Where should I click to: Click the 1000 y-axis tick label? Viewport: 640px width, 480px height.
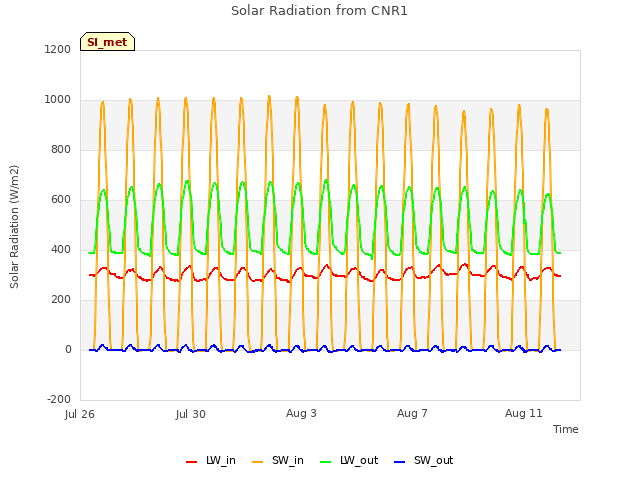pos(58,100)
